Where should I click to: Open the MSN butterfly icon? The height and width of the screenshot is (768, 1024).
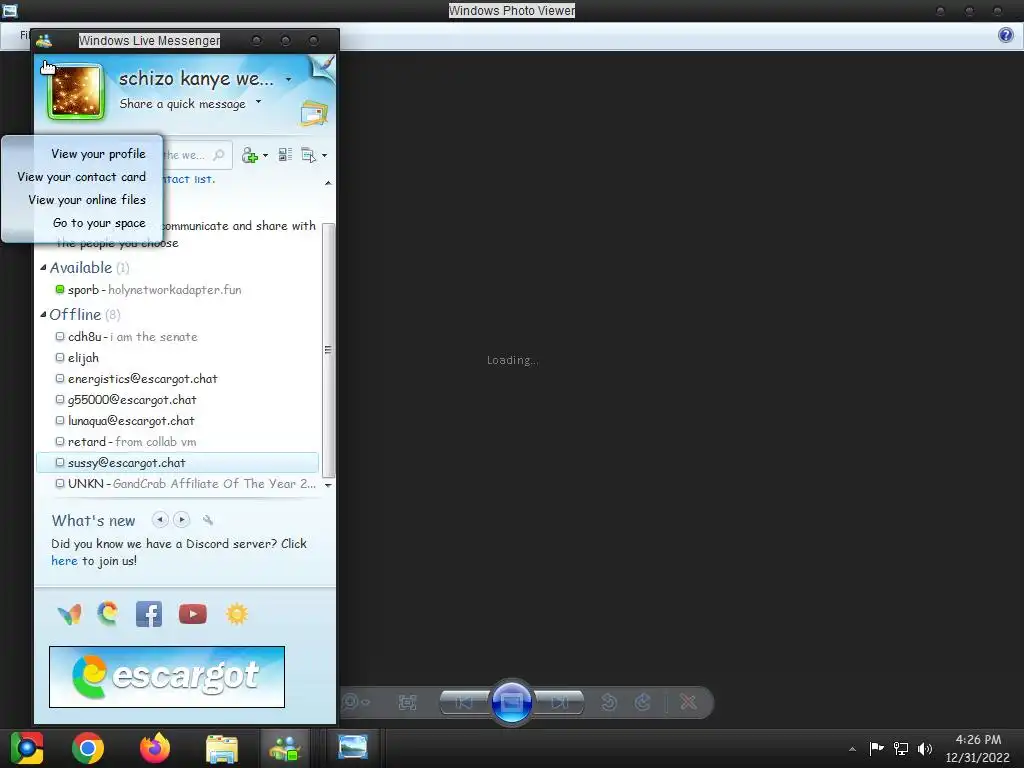[70, 615]
